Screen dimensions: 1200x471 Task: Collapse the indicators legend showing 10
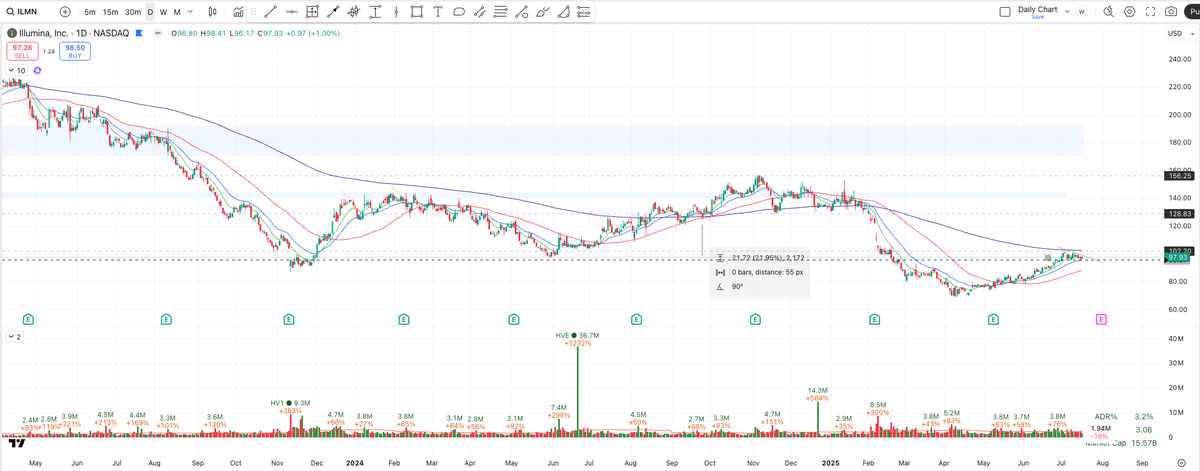[x=17, y=71]
